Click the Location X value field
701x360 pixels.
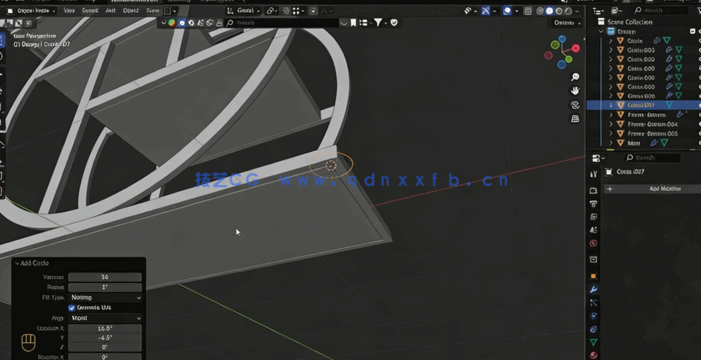pos(105,328)
